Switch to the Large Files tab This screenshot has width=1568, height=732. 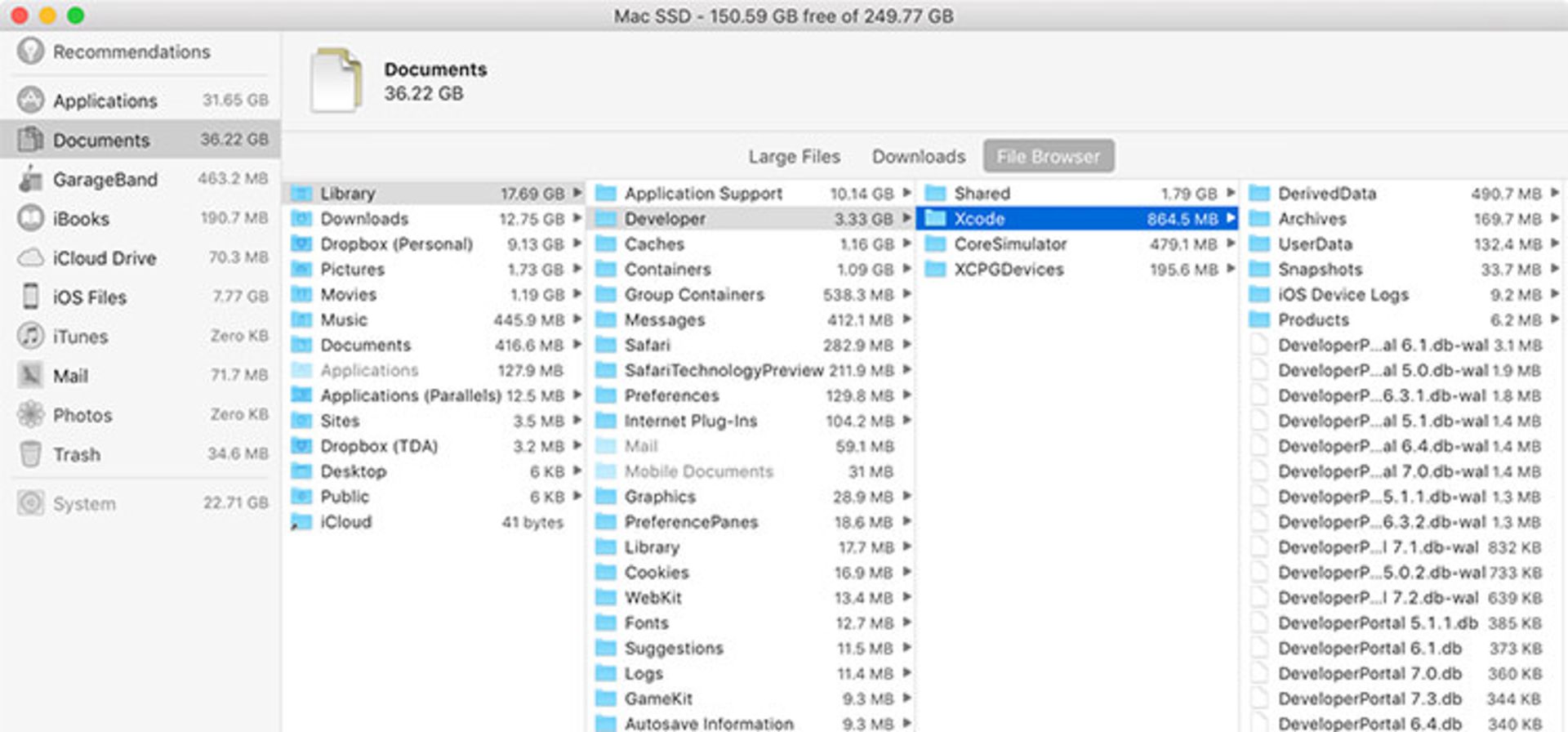click(x=794, y=156)
